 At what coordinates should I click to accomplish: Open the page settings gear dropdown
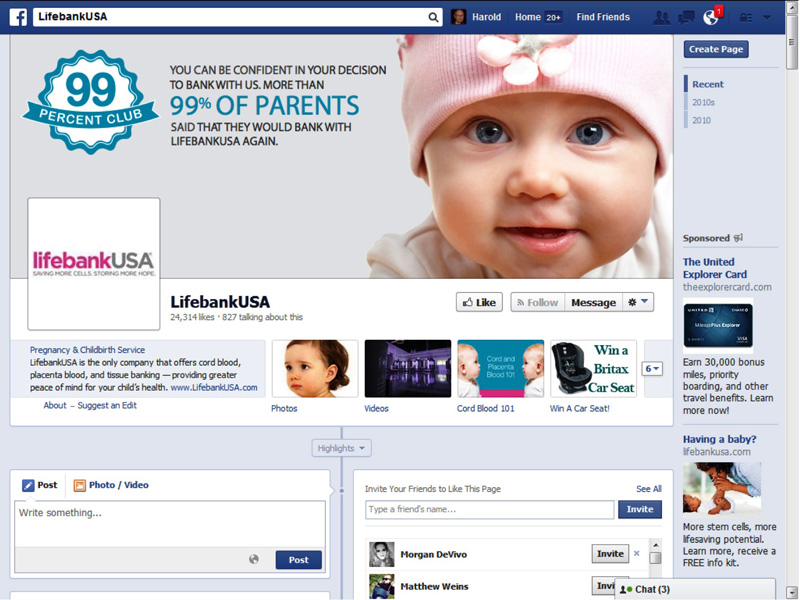(637, 302)
